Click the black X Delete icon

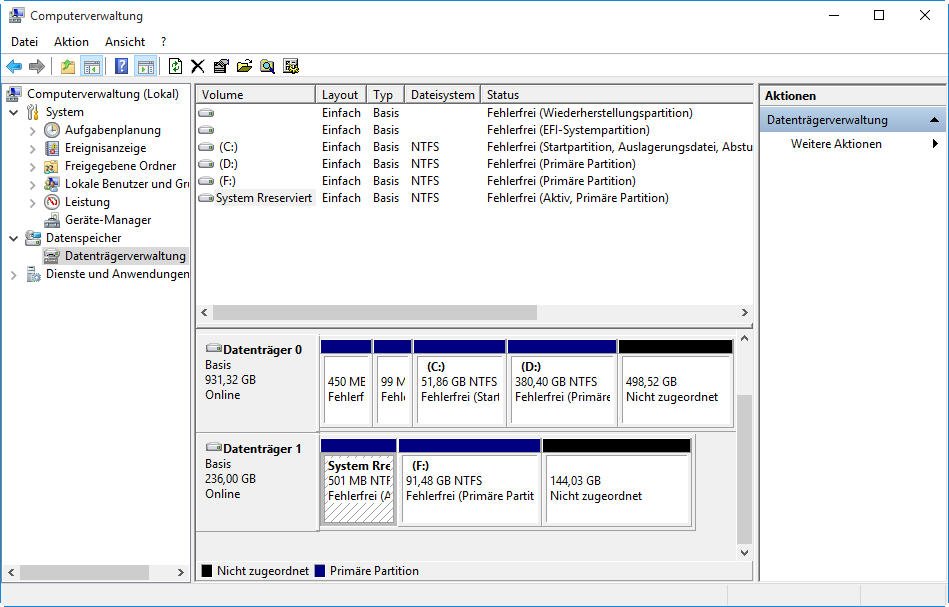(x=198, y=67)
